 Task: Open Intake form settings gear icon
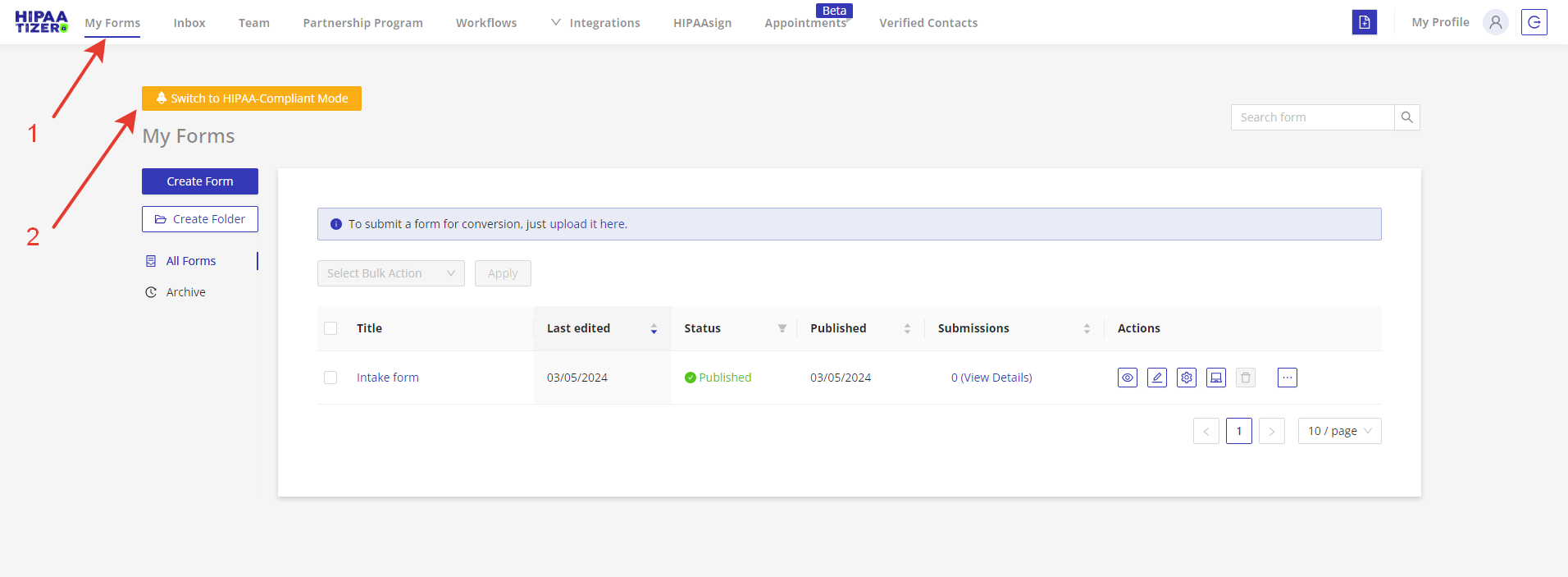tap(1187, 378)
